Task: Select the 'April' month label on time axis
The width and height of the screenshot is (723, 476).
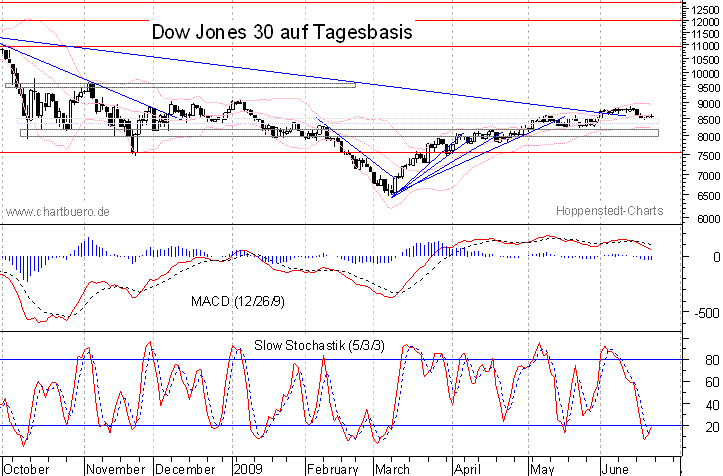Action: click(467, 469)
